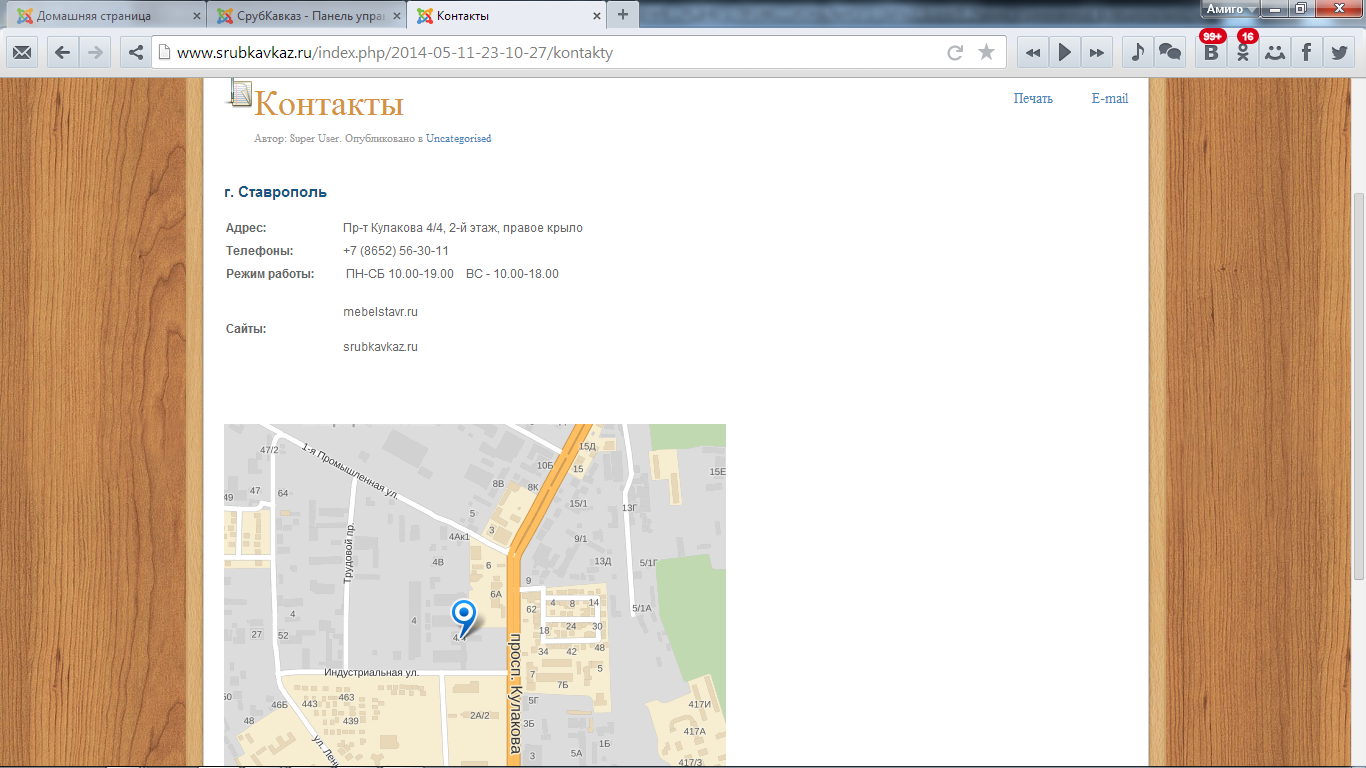Select the Контакты tab
Viewport: 1366px width, 768px height.
point(508,16)
